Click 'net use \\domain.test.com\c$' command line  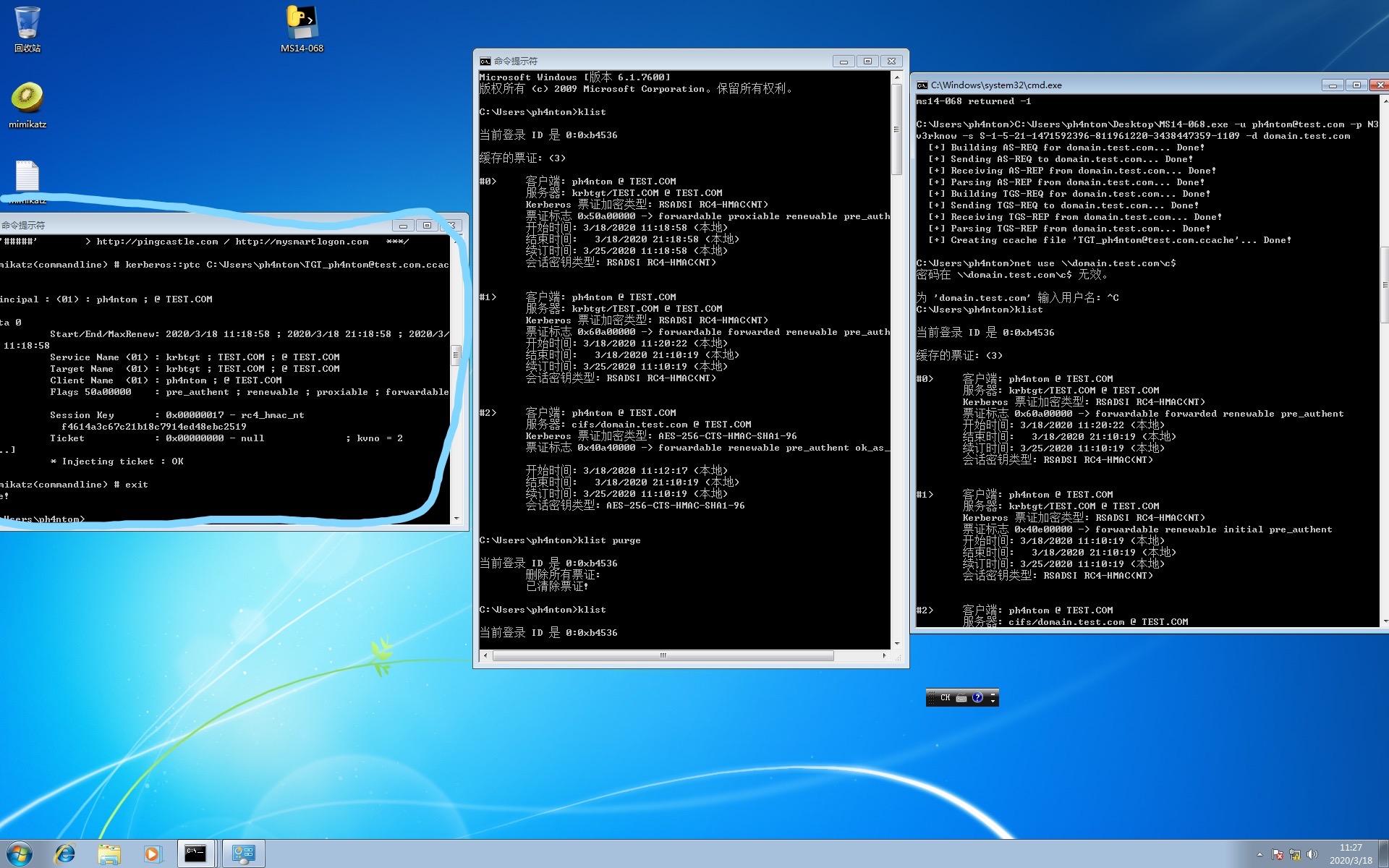tap(1046, 263)
